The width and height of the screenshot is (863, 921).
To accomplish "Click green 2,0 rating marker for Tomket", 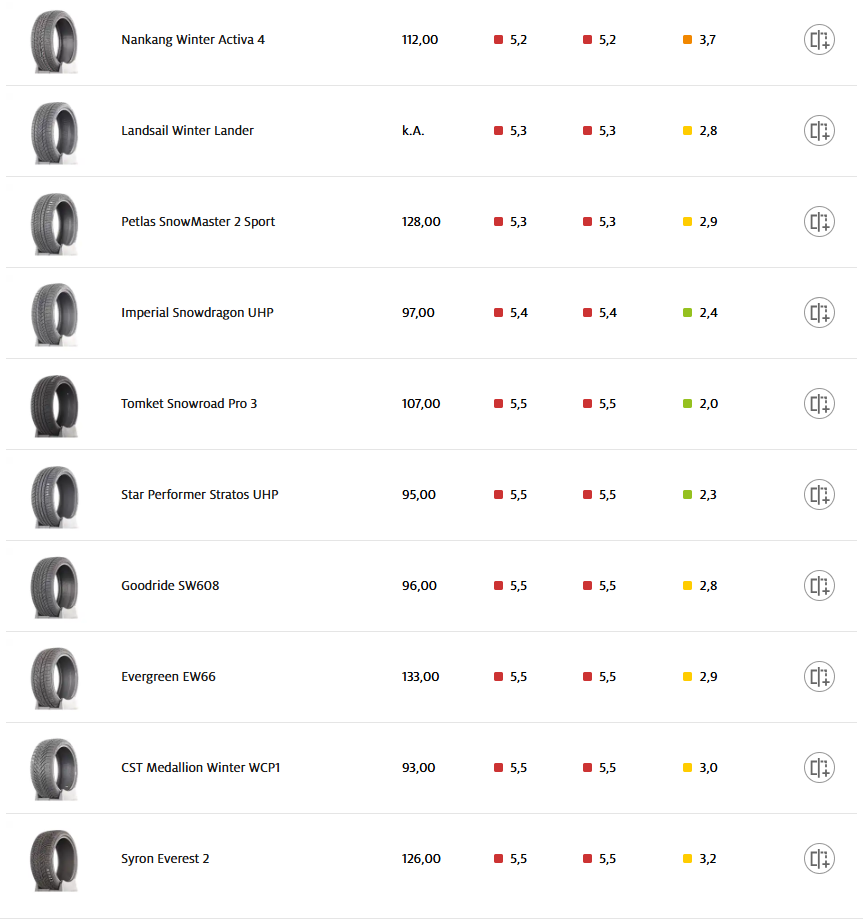I will 688,404.
